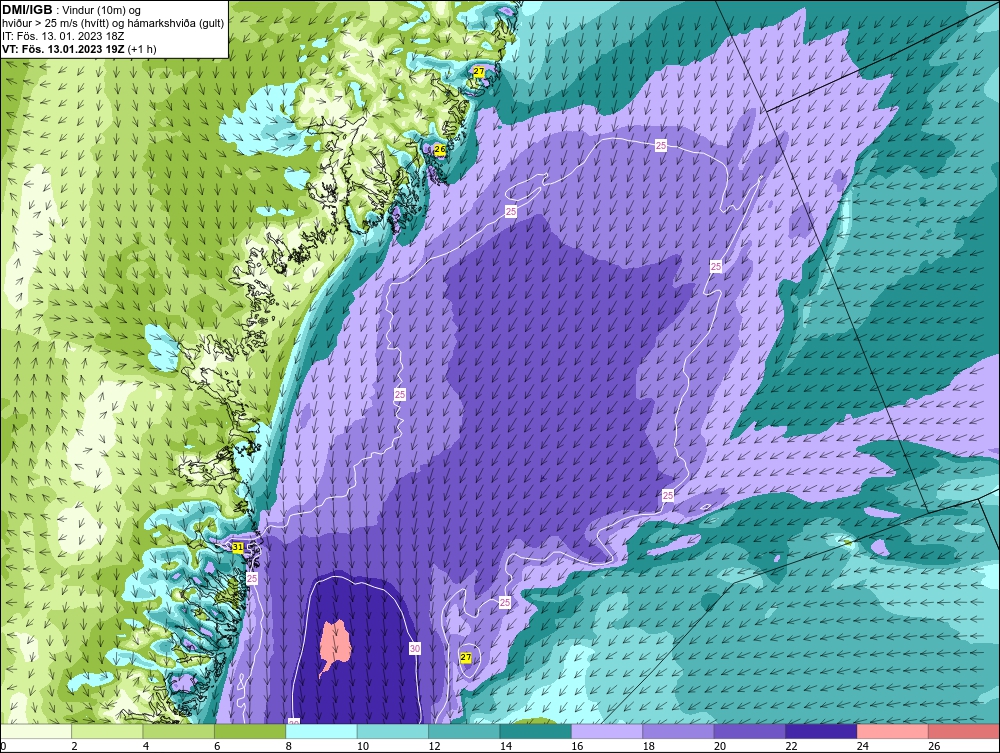The width and height of the screenshot is (1000, 753).
Task: Click the yellow 31 gust marker on the coast
Action: pos(237,547)
